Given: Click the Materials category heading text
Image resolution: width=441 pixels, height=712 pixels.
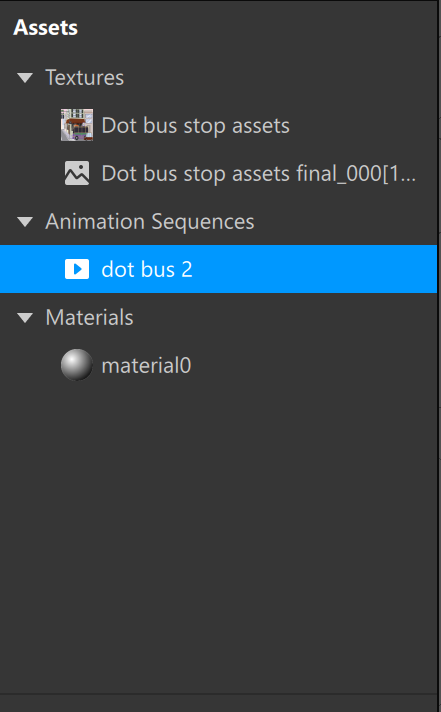Looking at the screenshot, I should pos(89,317).
